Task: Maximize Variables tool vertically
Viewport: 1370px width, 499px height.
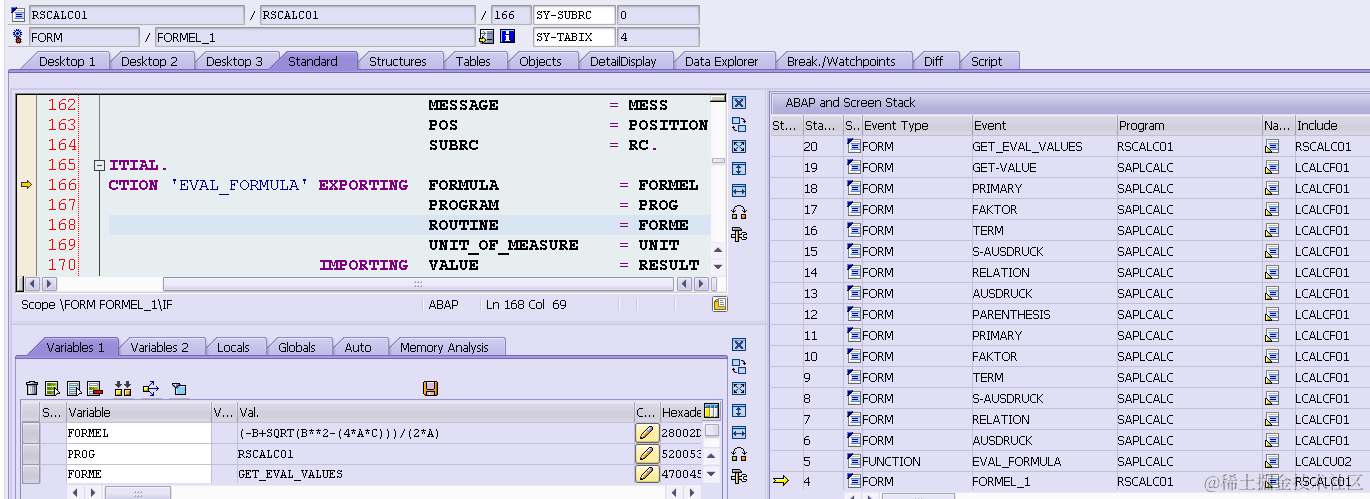Action: [739, 411]
